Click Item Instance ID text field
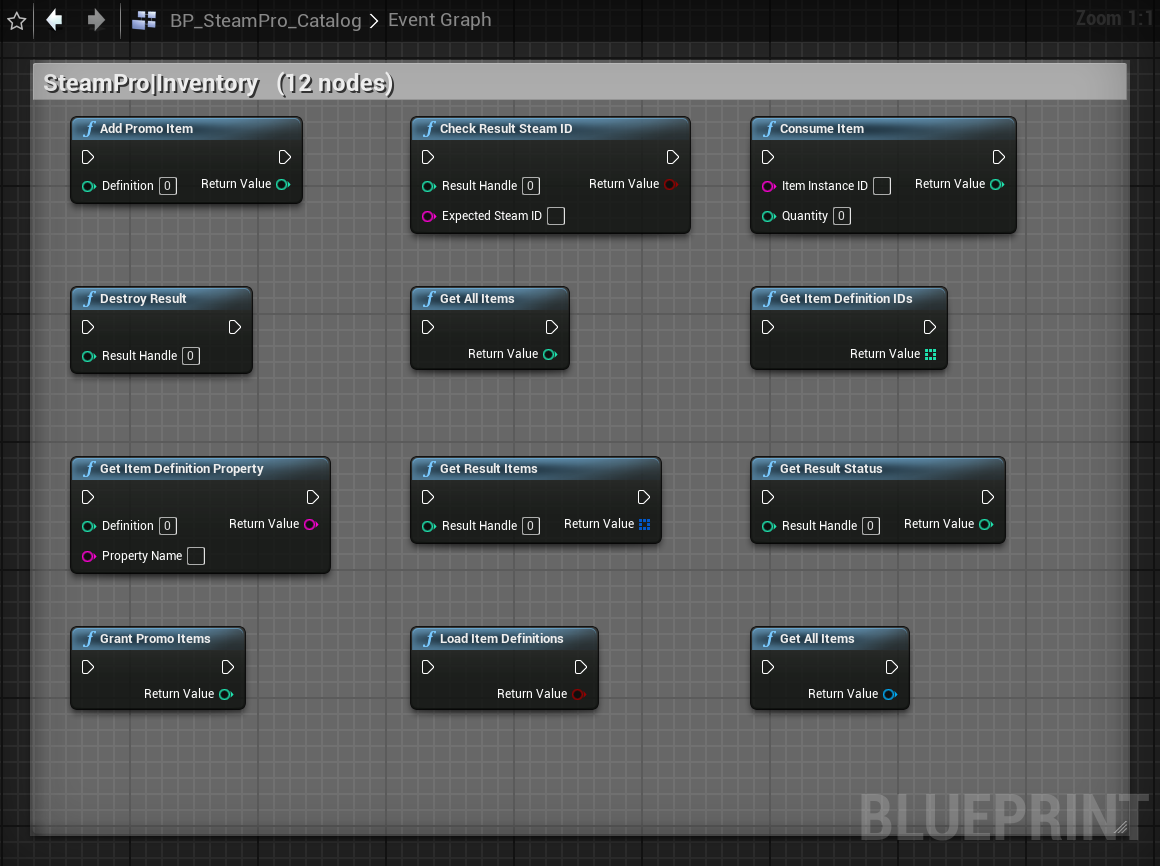 pyautogui.click(x=882, y=186)
